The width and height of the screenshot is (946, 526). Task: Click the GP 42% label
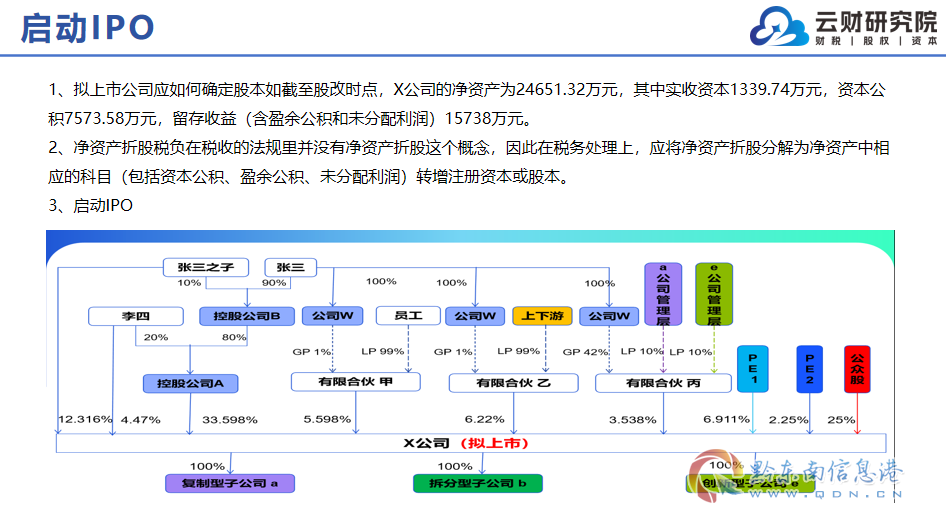point(586,352)
